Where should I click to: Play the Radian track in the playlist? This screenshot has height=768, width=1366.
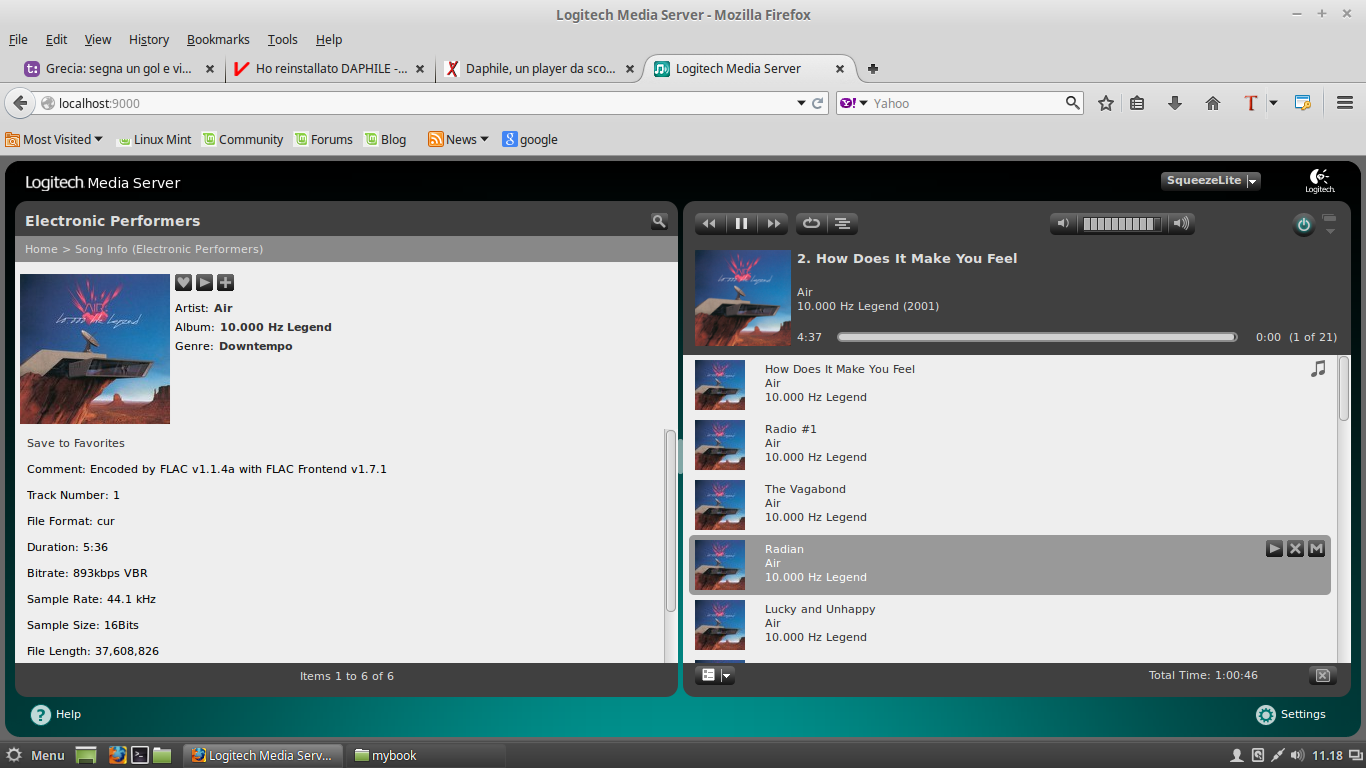pos(1274,548)
